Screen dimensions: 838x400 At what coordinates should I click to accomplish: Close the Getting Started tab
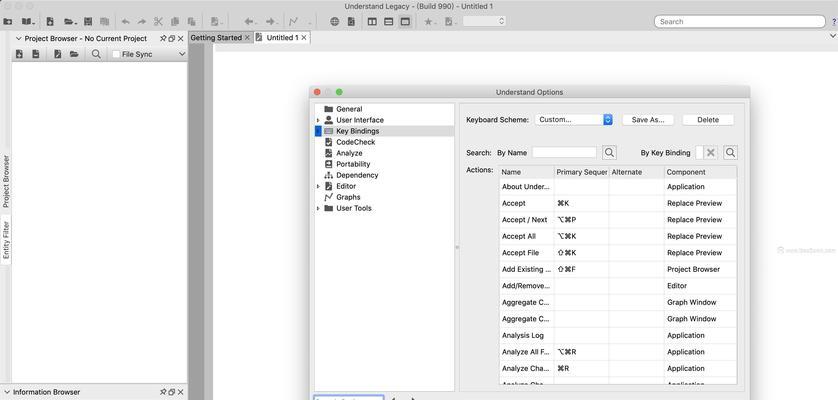point(247,38)
